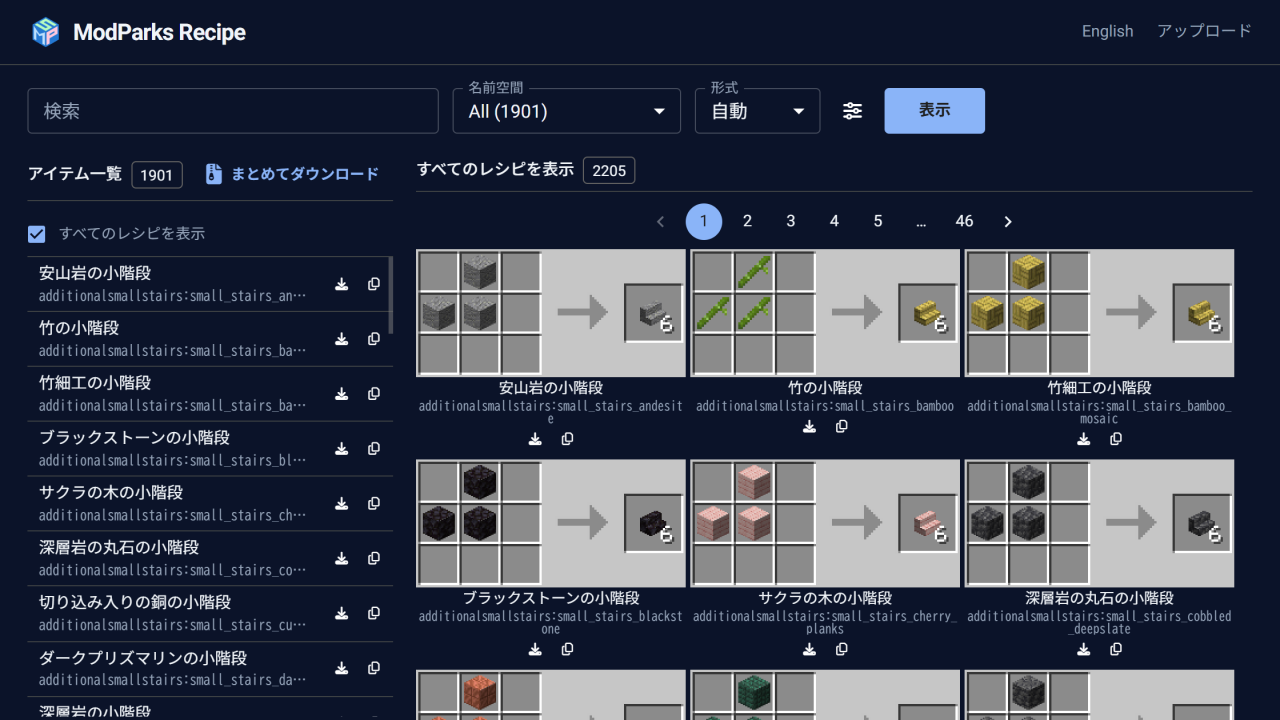Image resolution: width=1280 pixels, height=720 pixels.
Task: Copy the 竹の小階段 recipe card
Action: coord(842,427)
